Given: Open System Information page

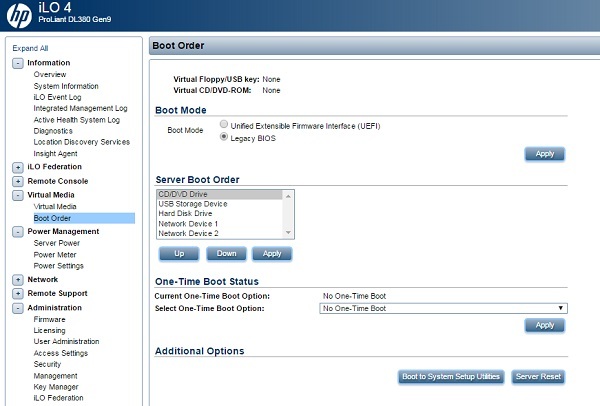Looking at the screenshot, I should coord(66,86).
